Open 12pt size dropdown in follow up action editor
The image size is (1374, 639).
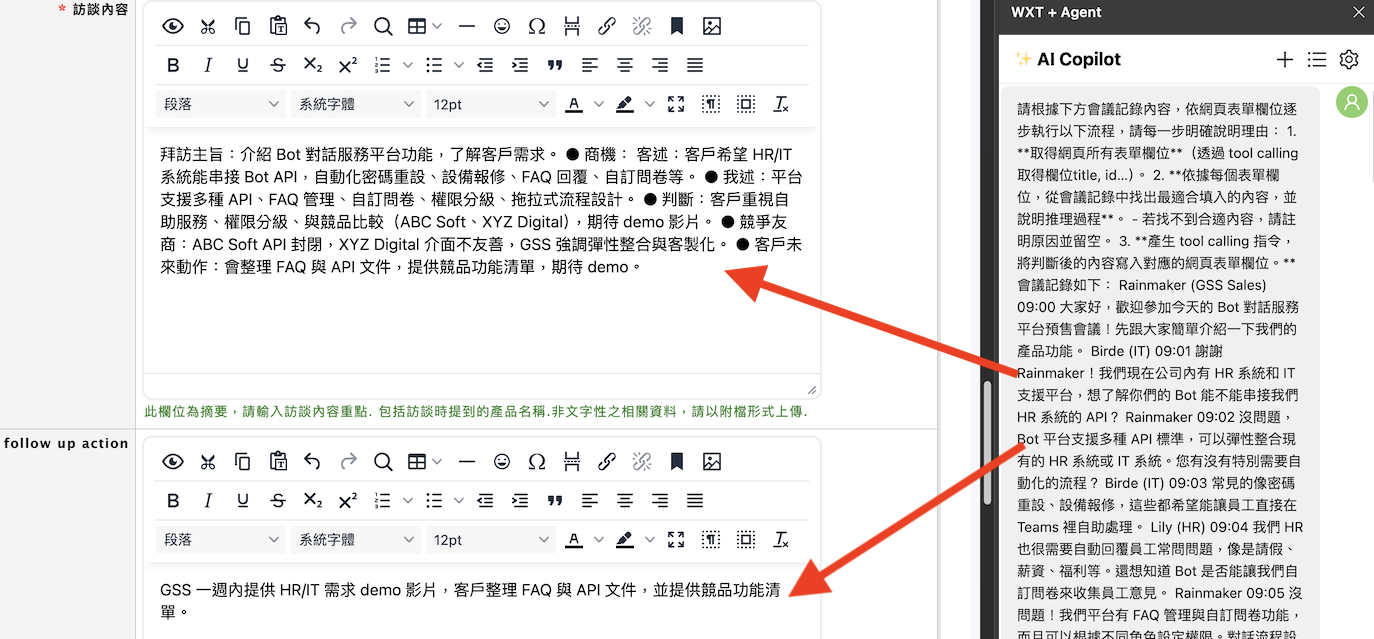coord(490,539)
